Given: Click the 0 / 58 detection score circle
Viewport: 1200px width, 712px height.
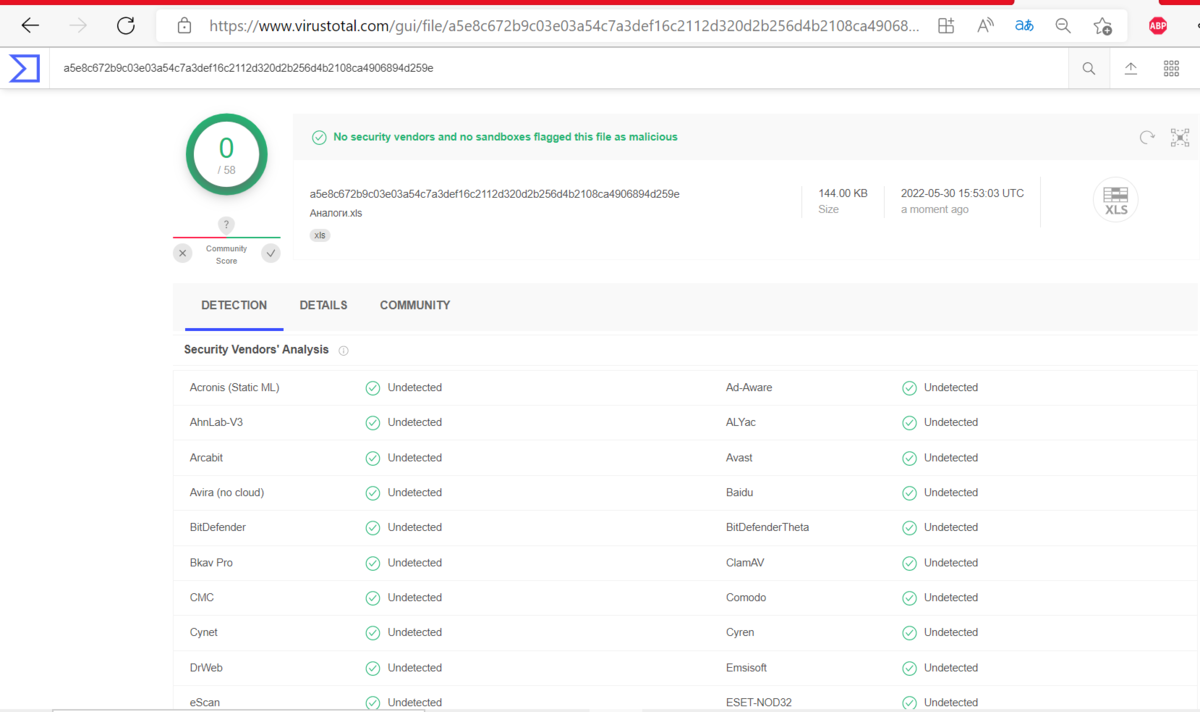Looking at the screenshot, I should [x=227, y=155].
